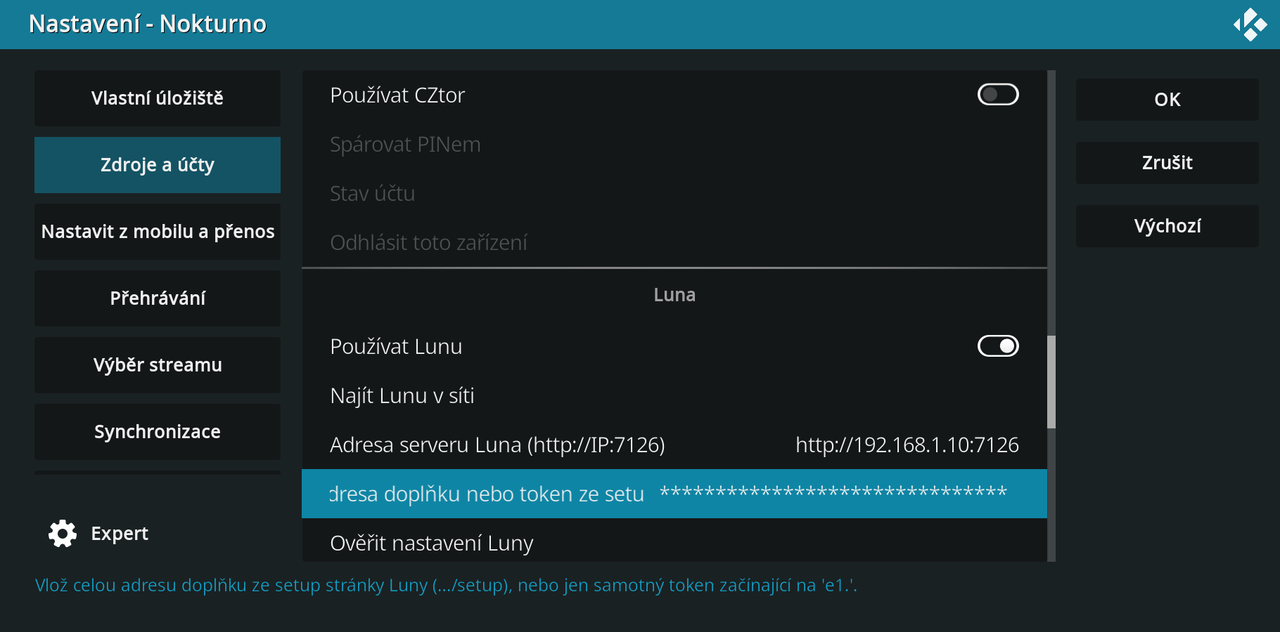Reset settings with the Výchozí button

point(1167,226)
